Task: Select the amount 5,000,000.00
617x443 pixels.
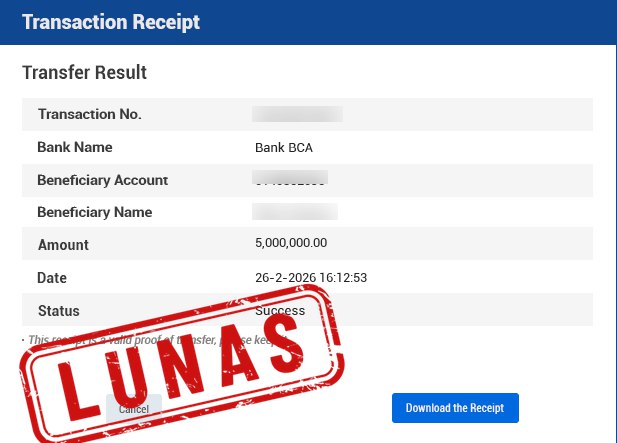Action: tap(291, 243)
